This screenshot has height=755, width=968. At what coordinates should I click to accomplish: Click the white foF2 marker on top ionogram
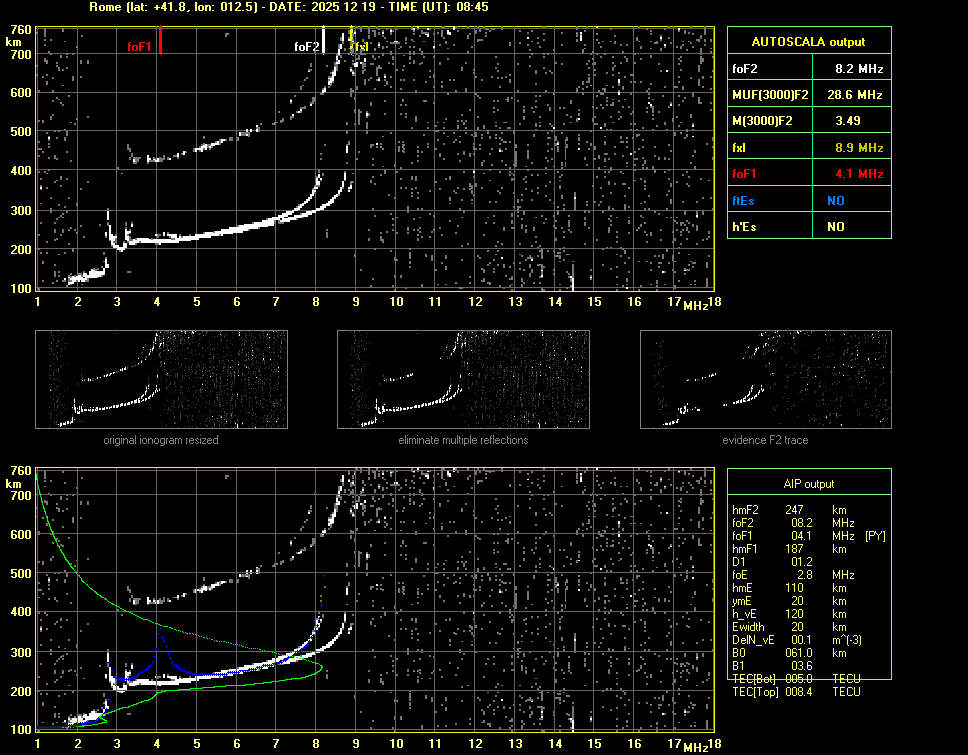click(325, 41)
